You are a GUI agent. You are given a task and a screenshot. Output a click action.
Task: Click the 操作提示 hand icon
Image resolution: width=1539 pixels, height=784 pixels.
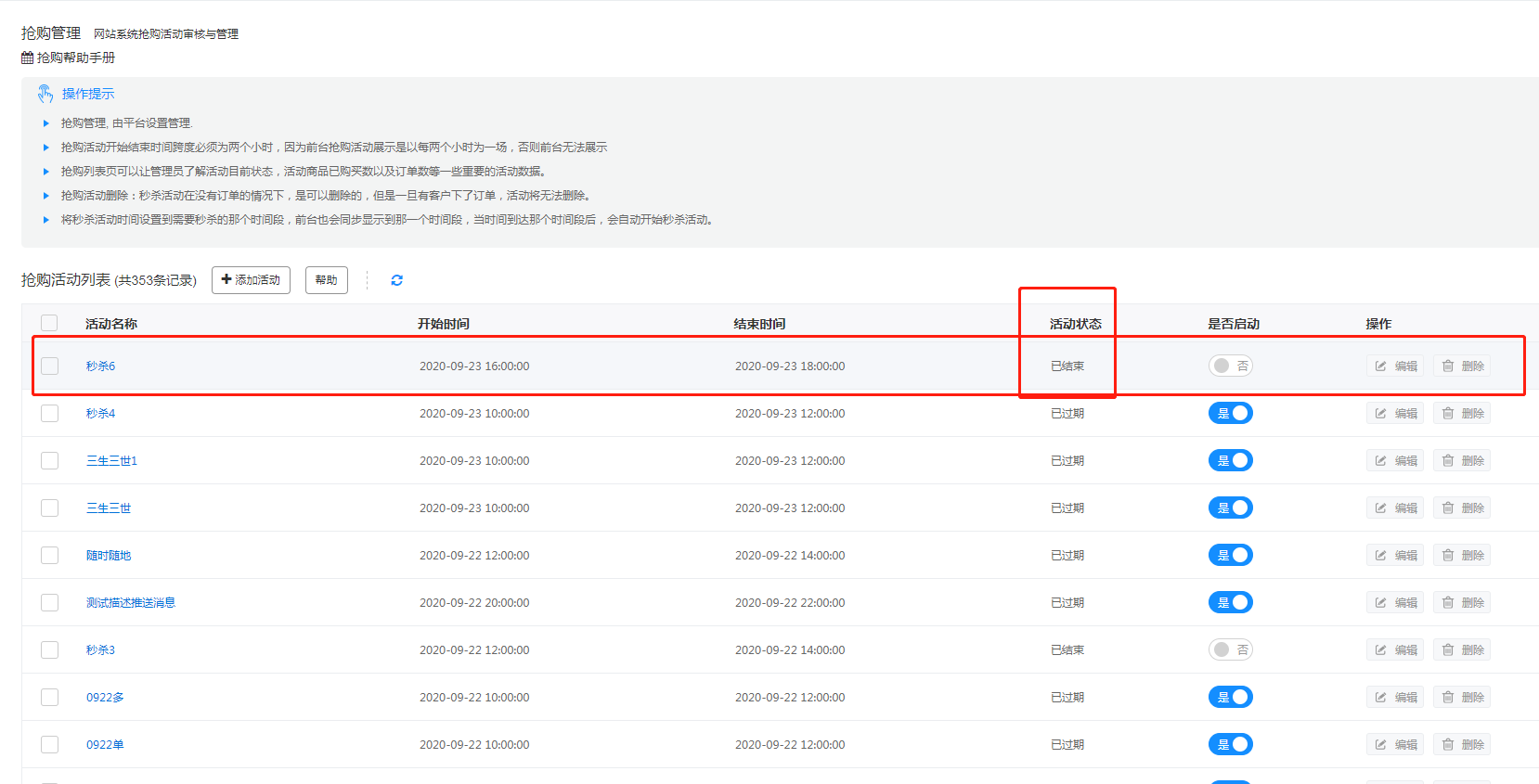45,94
